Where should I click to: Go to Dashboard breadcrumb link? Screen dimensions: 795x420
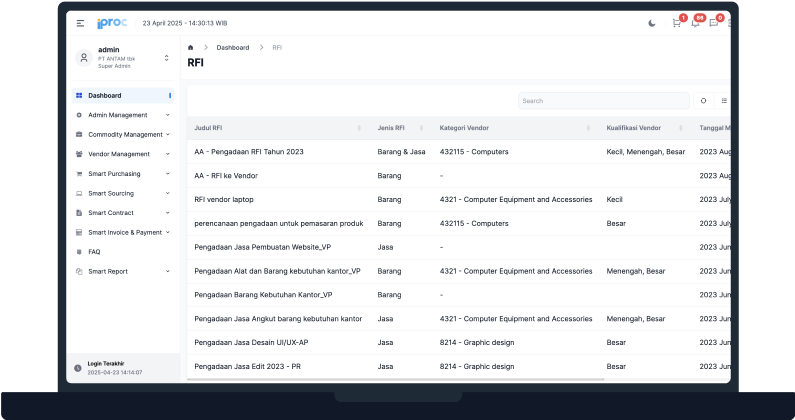(x=233, y=48)
